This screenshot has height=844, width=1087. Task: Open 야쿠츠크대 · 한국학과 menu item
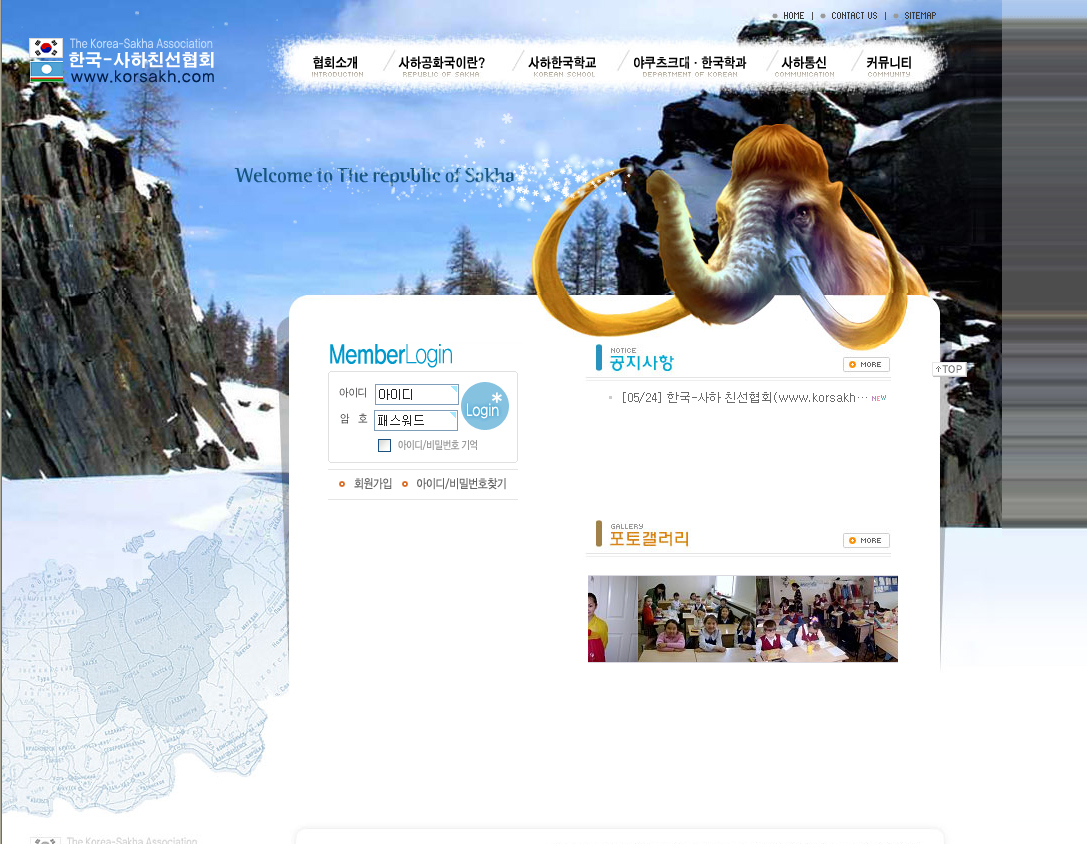coord(689,64)
